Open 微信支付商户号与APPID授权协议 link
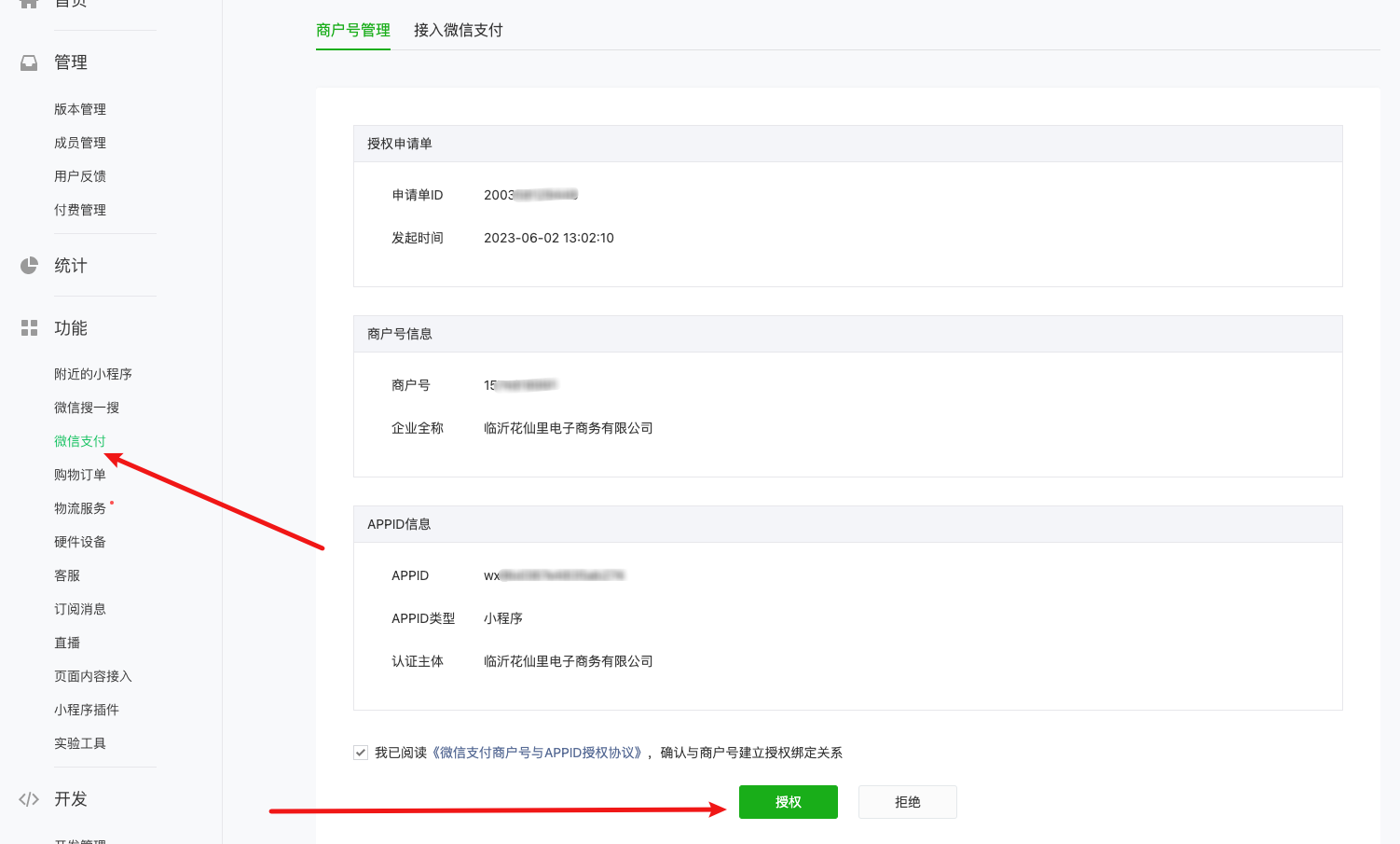Viewport: 1400px width, 844px height. pyautogui.click(x=538, y=753)
